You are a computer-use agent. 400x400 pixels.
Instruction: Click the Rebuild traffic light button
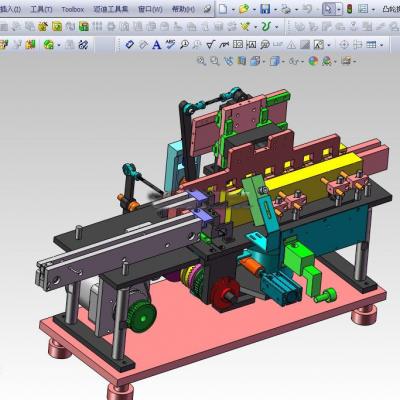349,9
